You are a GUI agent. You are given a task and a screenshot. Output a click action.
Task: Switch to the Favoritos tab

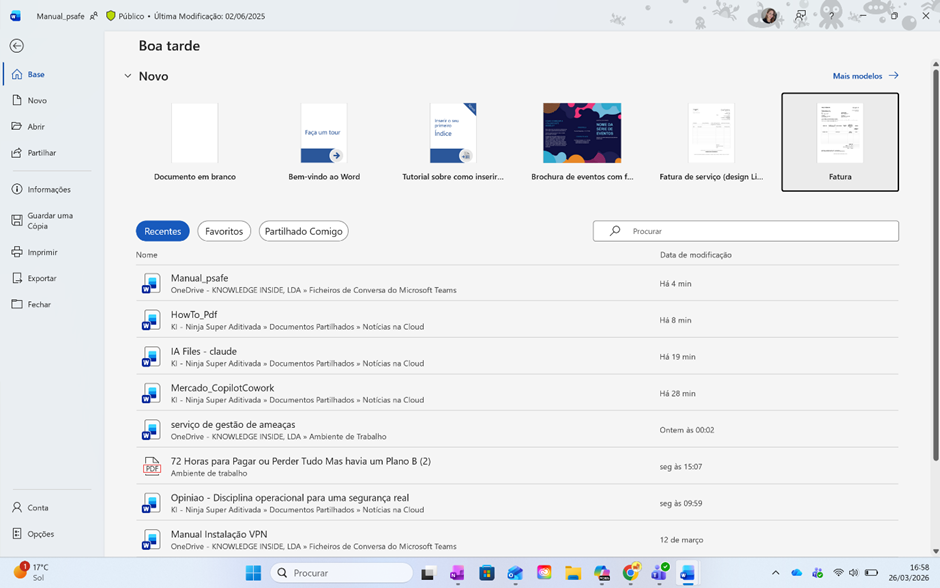click(224, 231)
